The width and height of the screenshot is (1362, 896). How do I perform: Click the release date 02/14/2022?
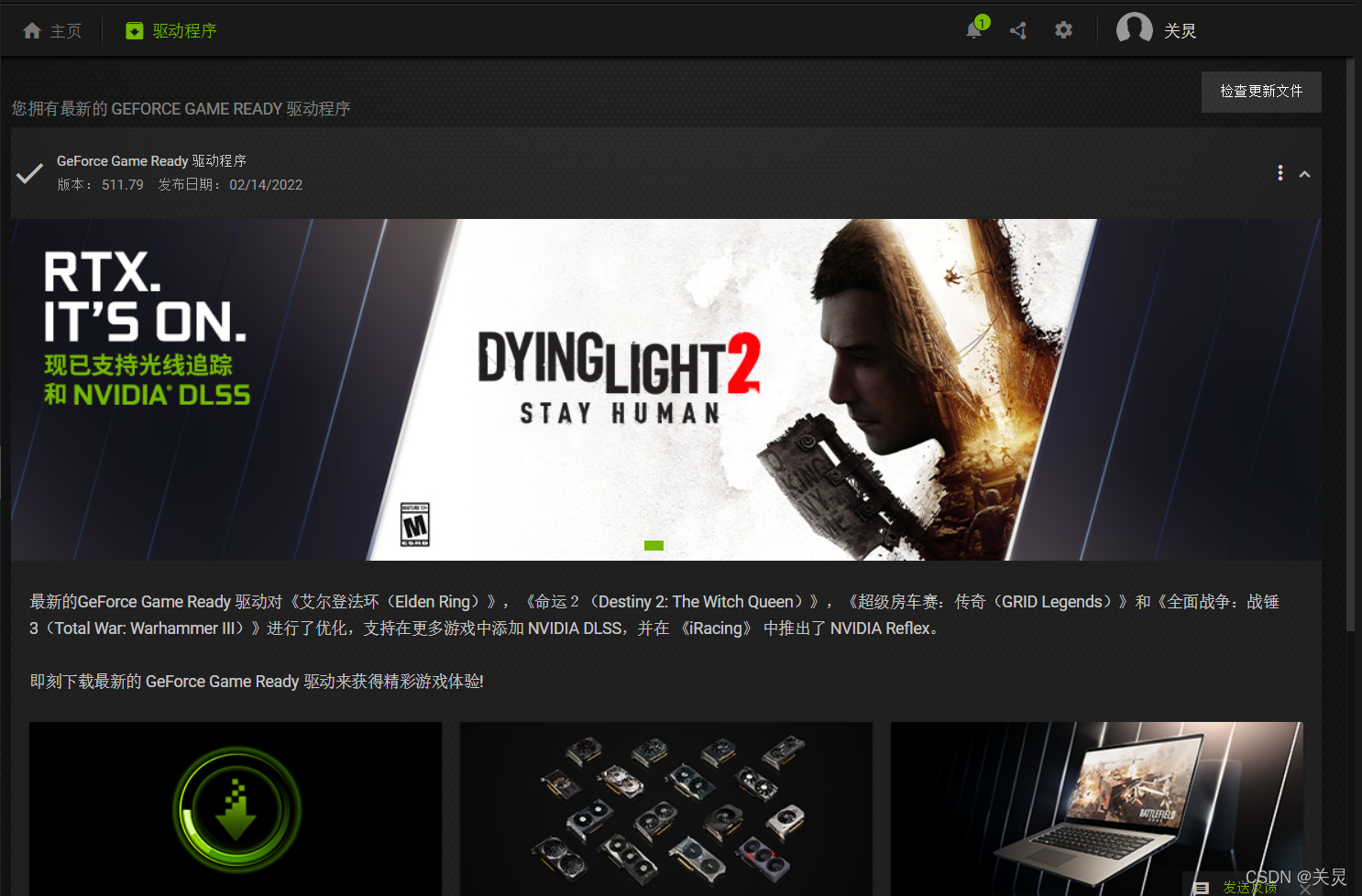click(x=266, y=184)
